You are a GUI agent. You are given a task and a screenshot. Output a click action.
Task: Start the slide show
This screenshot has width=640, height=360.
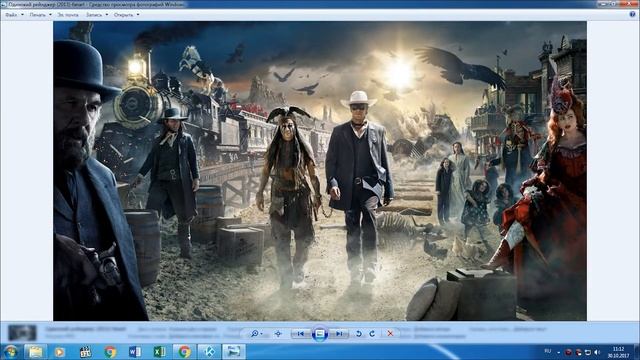tap(320, 333)
